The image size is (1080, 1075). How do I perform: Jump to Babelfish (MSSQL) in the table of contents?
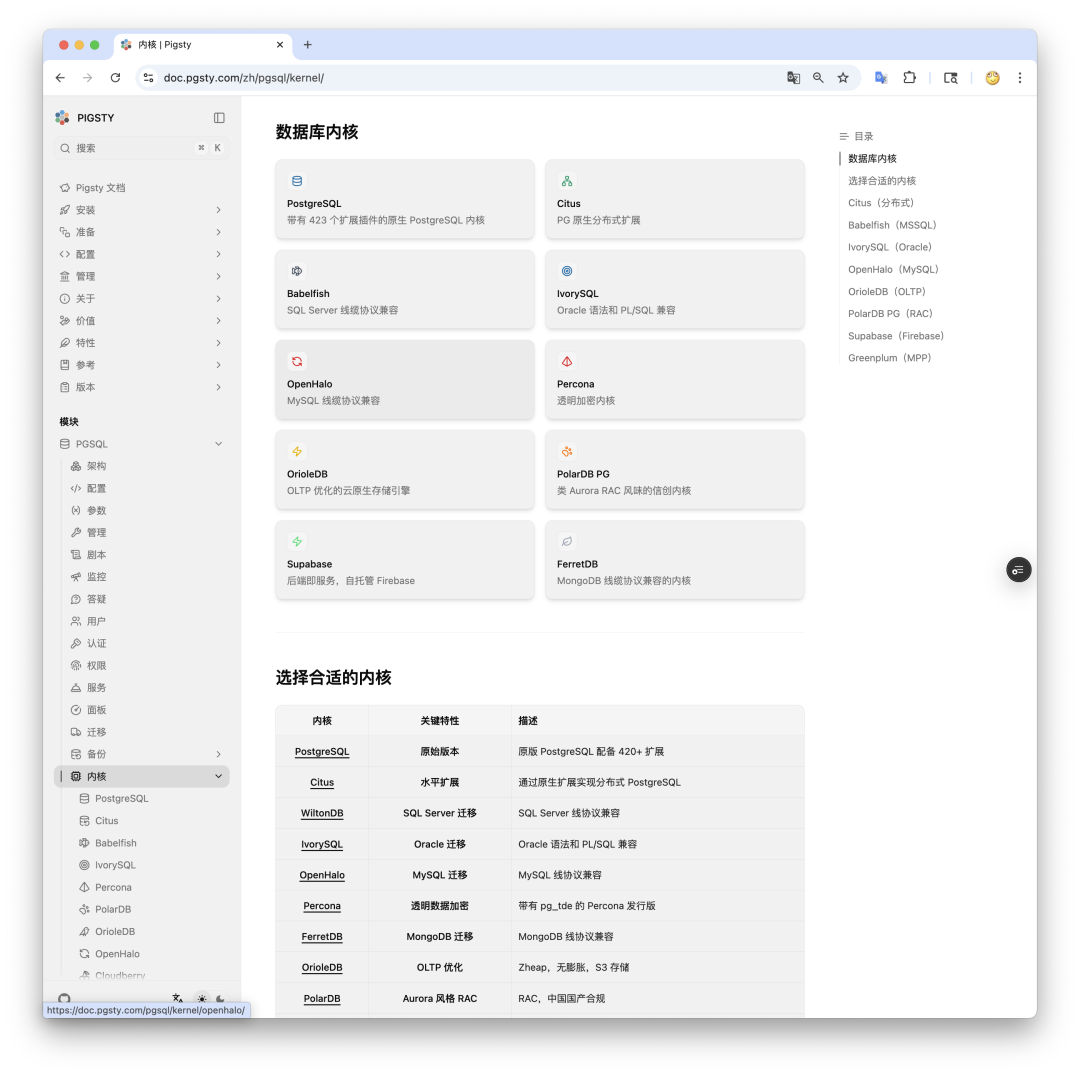pyautogui.click(x=892, y=225)
